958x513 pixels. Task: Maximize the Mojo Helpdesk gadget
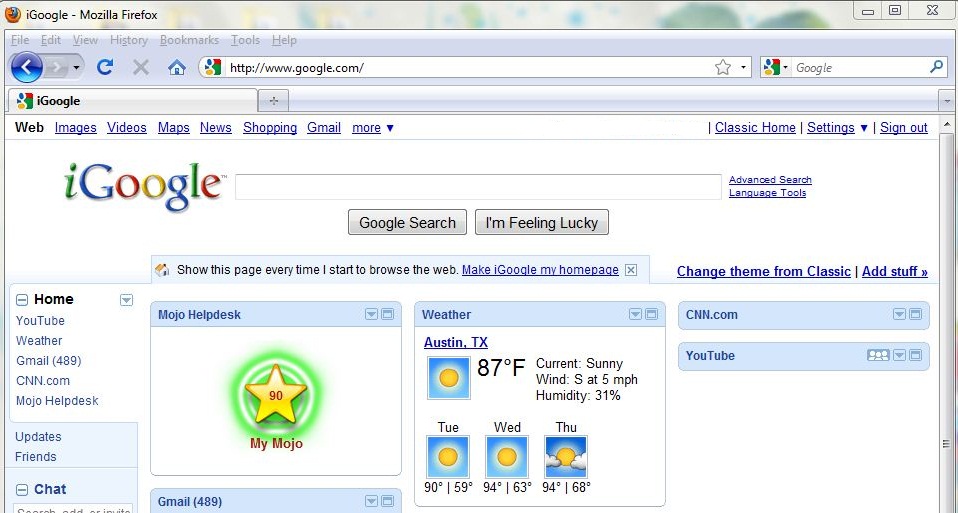coord(387,314)
